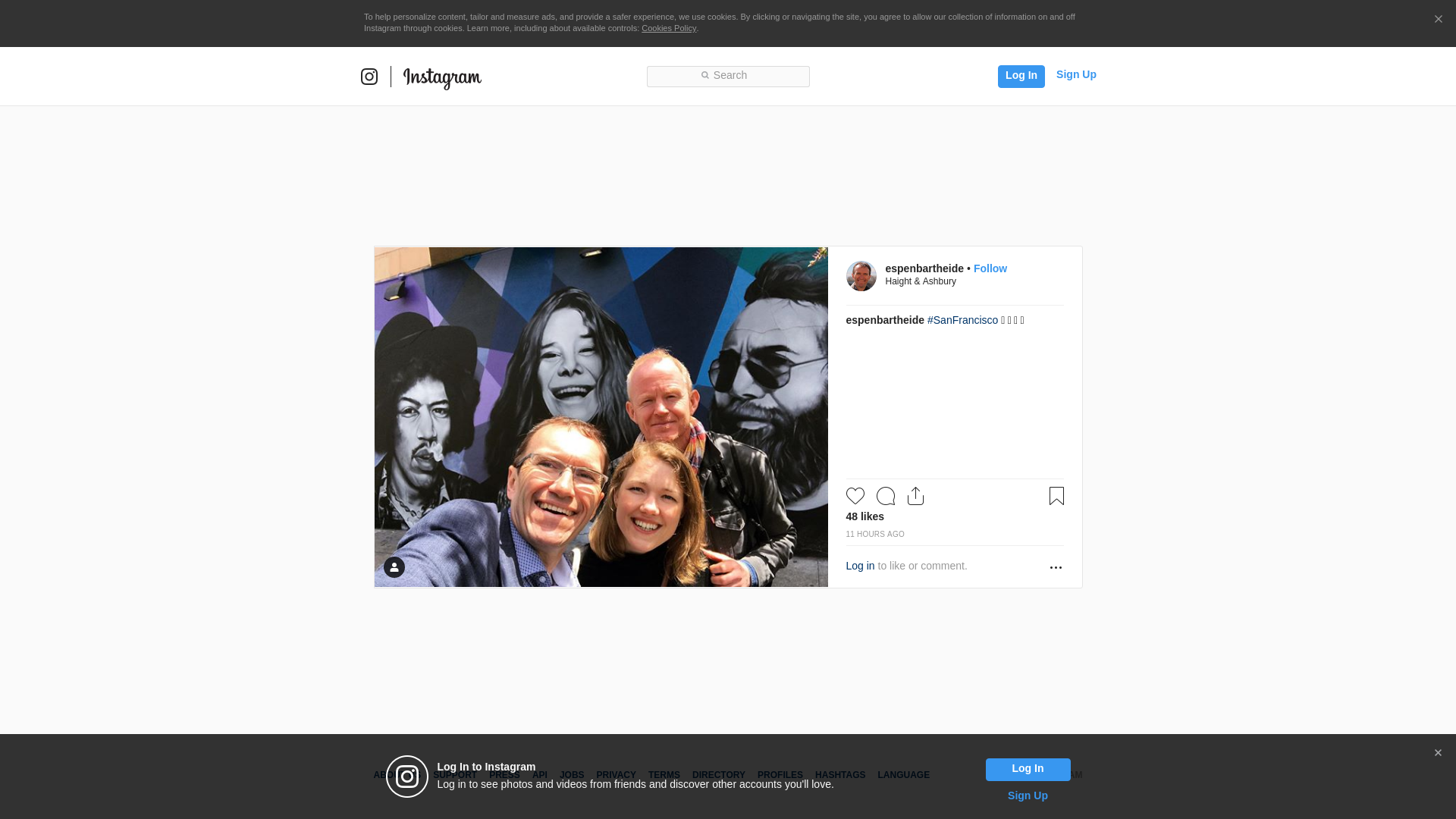
Task: Click Log in to like or comment
Action: tap(860, 566)
